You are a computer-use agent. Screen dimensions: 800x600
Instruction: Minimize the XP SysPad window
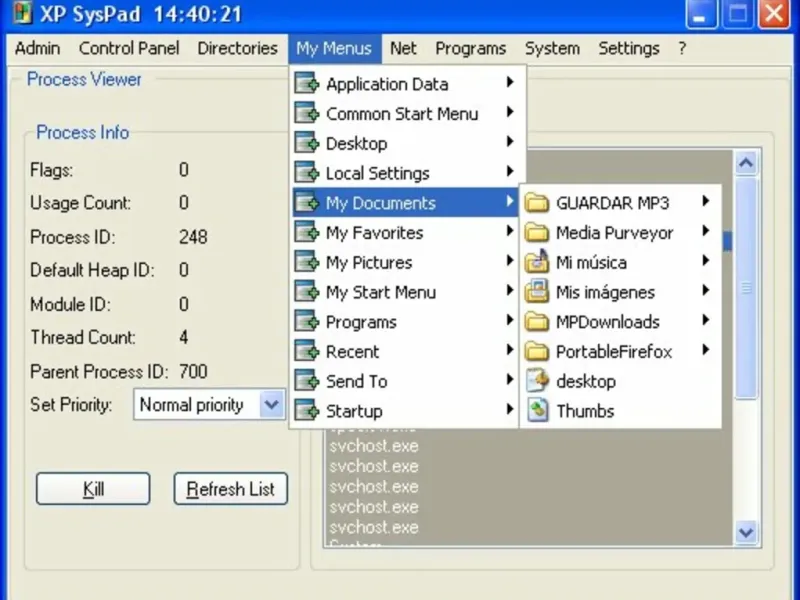(x=701, y=14)
